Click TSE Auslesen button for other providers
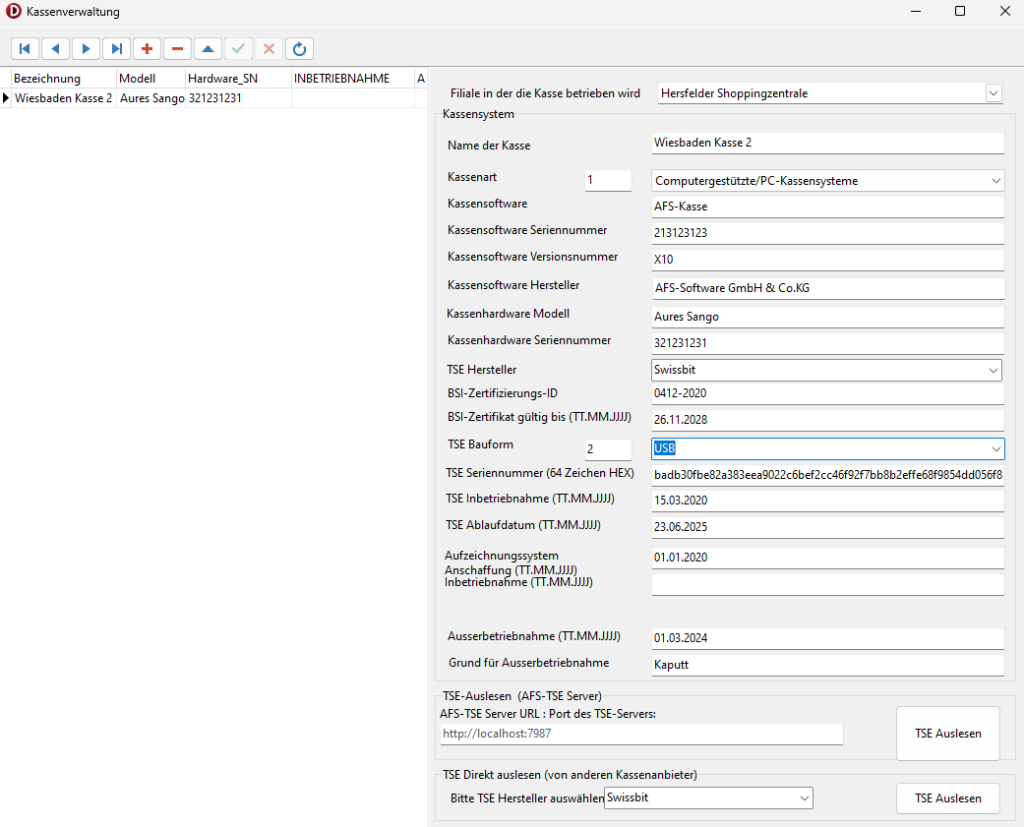Image resolution: width=1024 pixels, height=827 pixels. point(948,798)
